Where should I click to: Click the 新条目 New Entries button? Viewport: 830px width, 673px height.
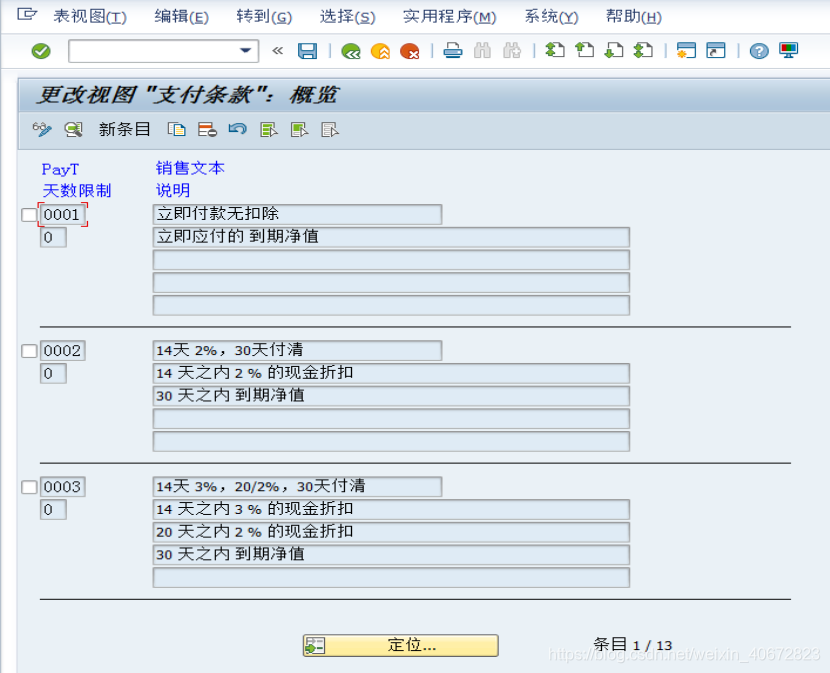tap(126, 129)
